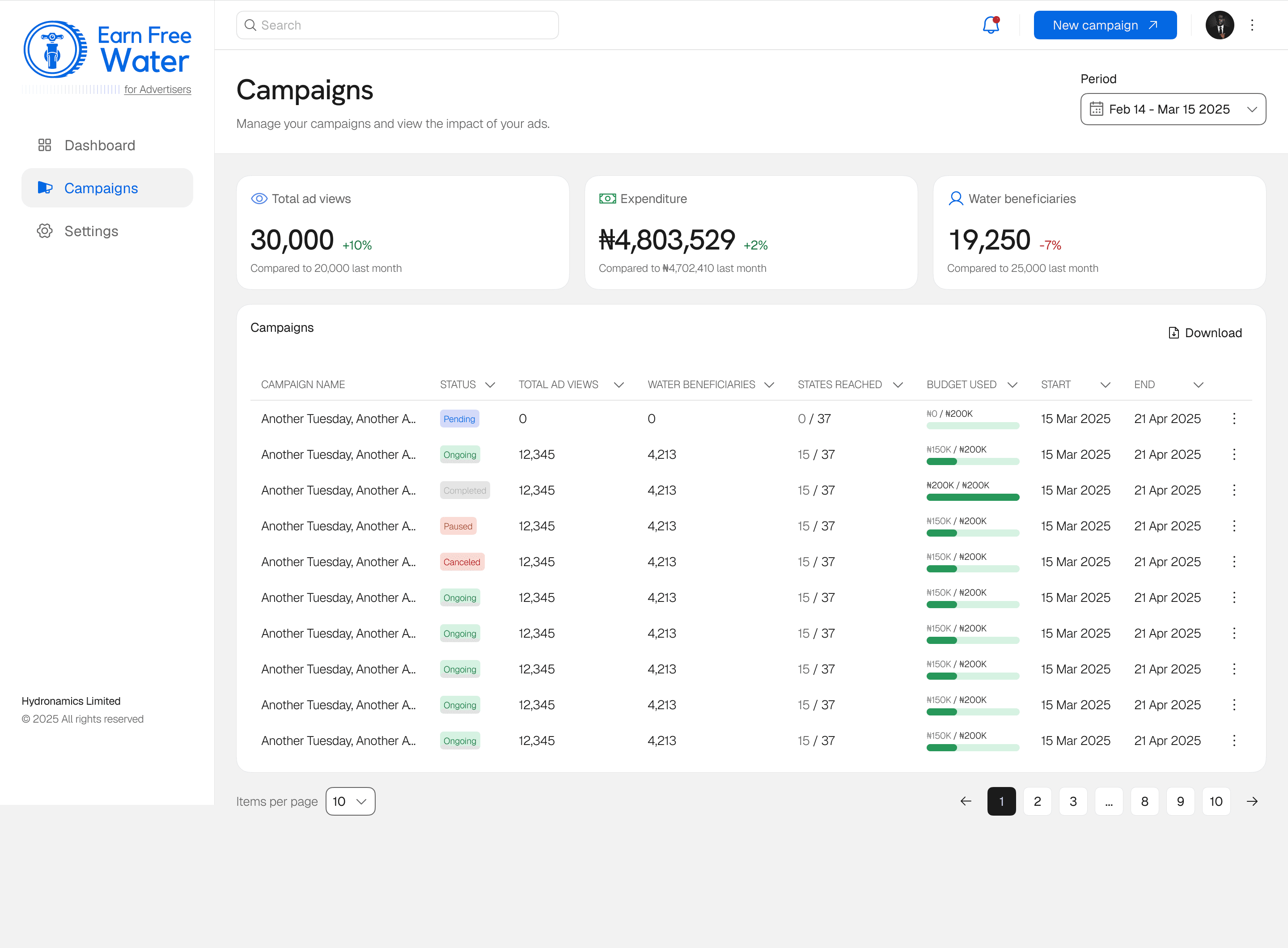Expand the Total Ad Views column sort
Image resolution: width=1288 pixels, height=948 pixels.
tap(619, 385)
